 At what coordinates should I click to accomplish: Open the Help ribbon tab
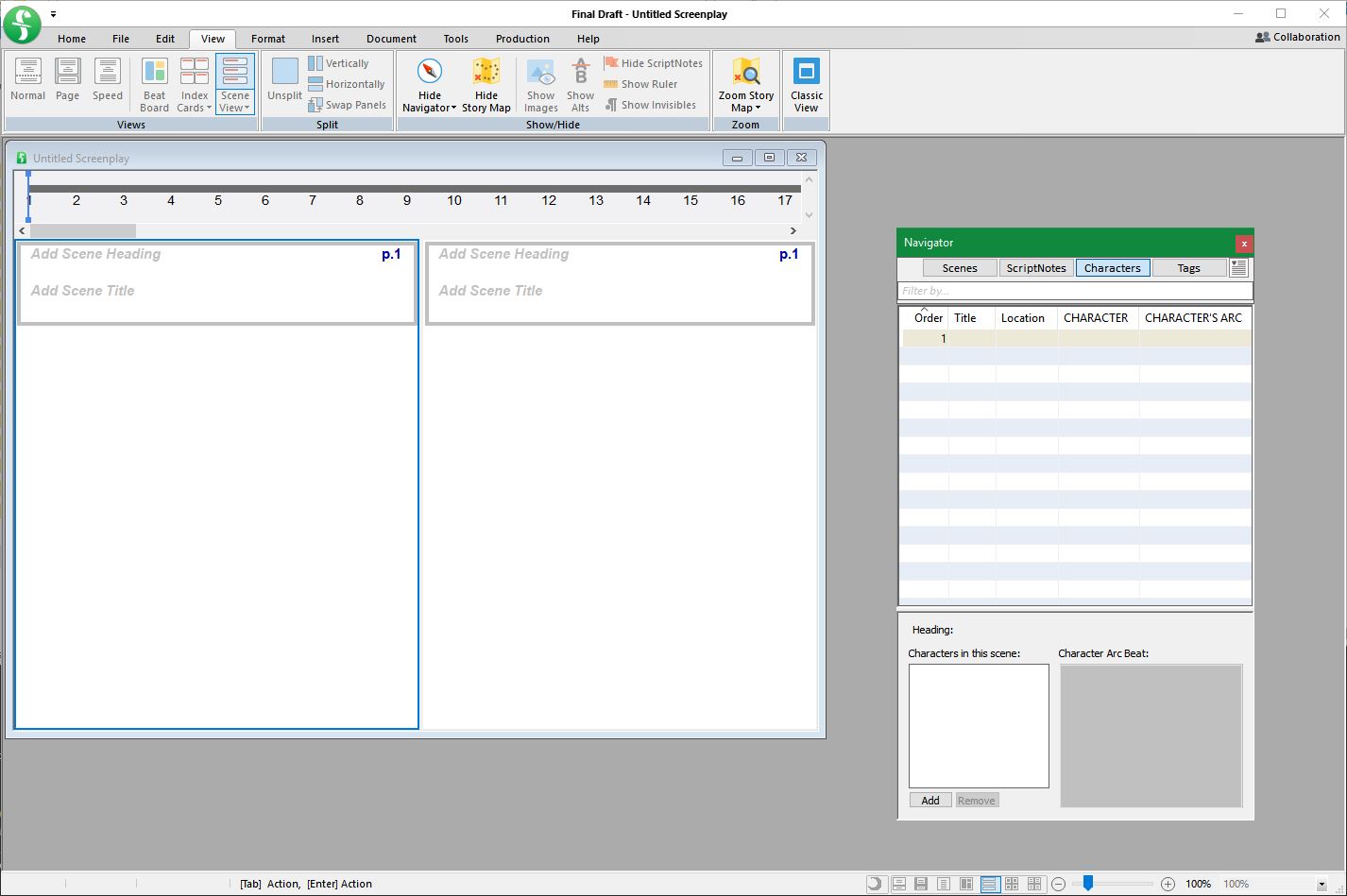[x=588, y=39]
